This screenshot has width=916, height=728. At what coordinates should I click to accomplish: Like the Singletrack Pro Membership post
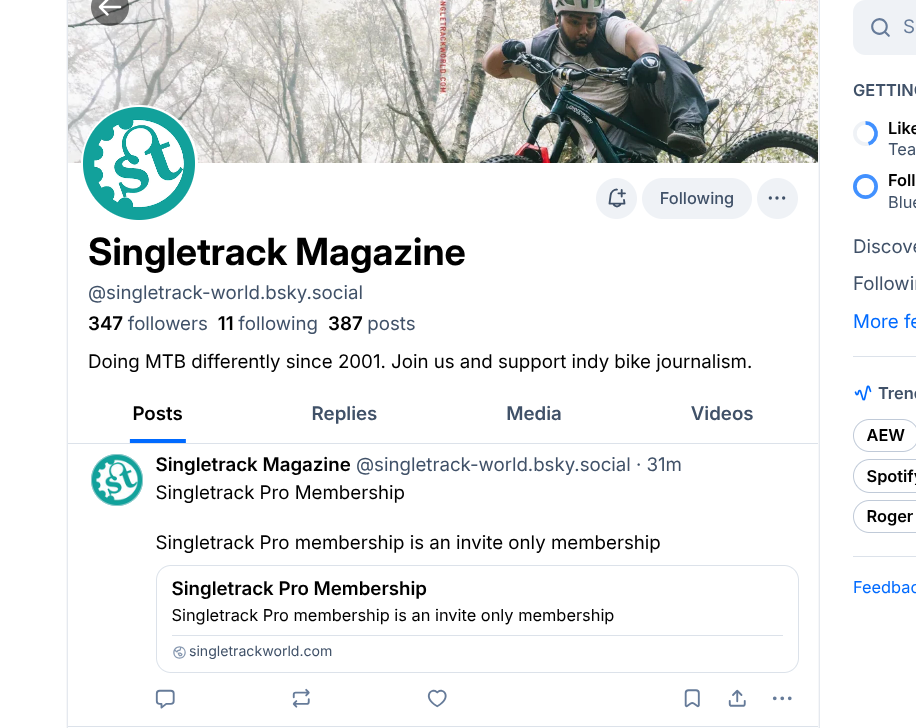click(437, 699)
